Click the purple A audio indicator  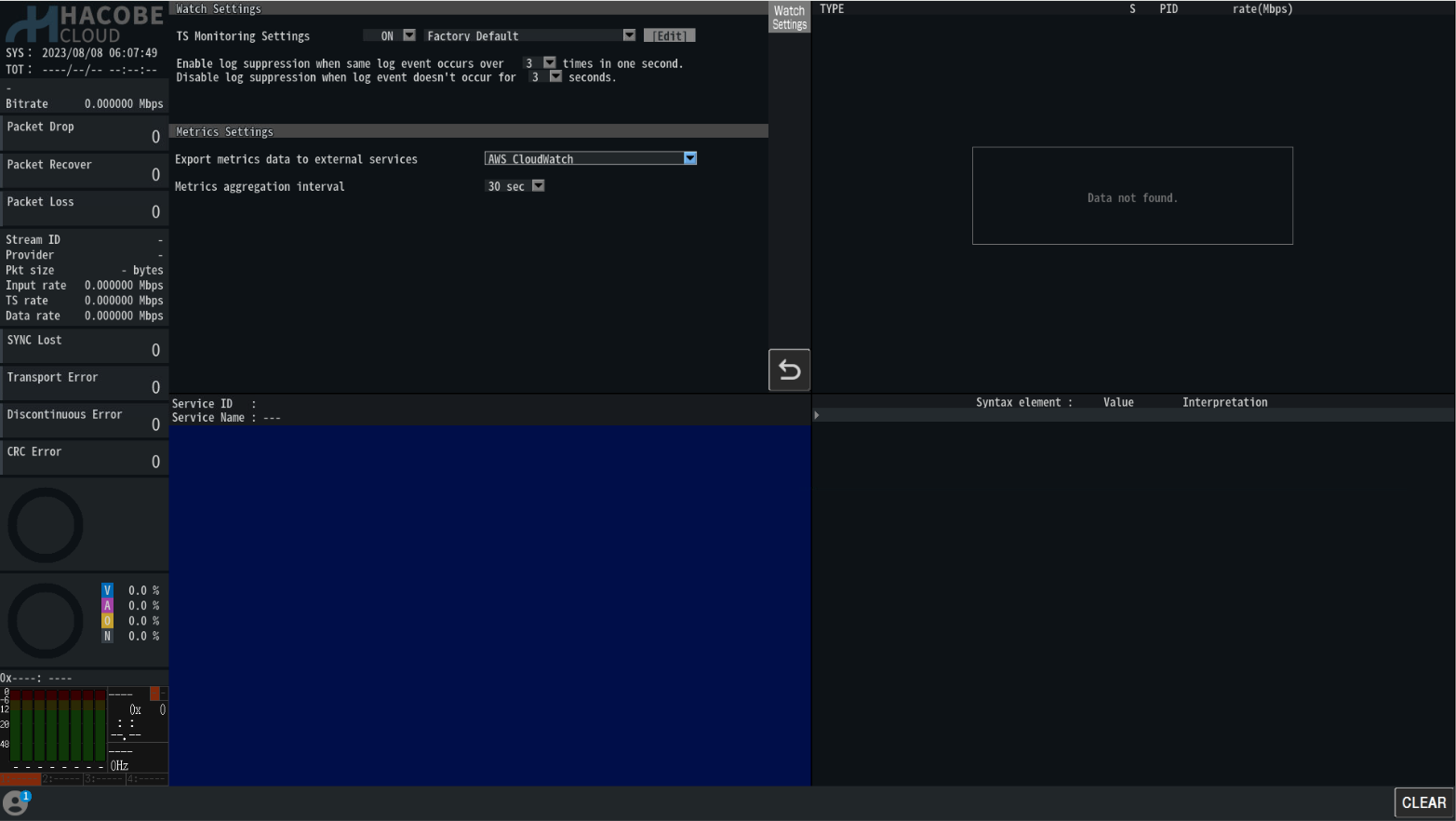[107, 606]
